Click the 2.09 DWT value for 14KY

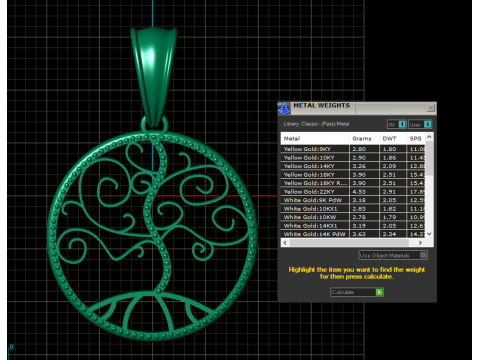[x=389, y=166]
